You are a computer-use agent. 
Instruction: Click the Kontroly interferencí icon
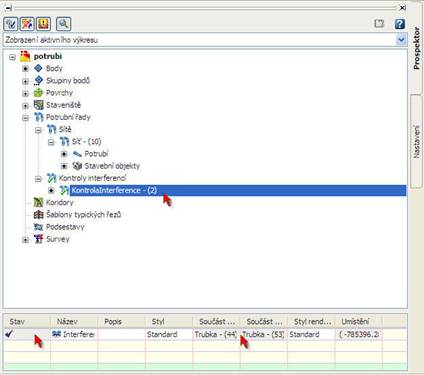click(51, 178)
